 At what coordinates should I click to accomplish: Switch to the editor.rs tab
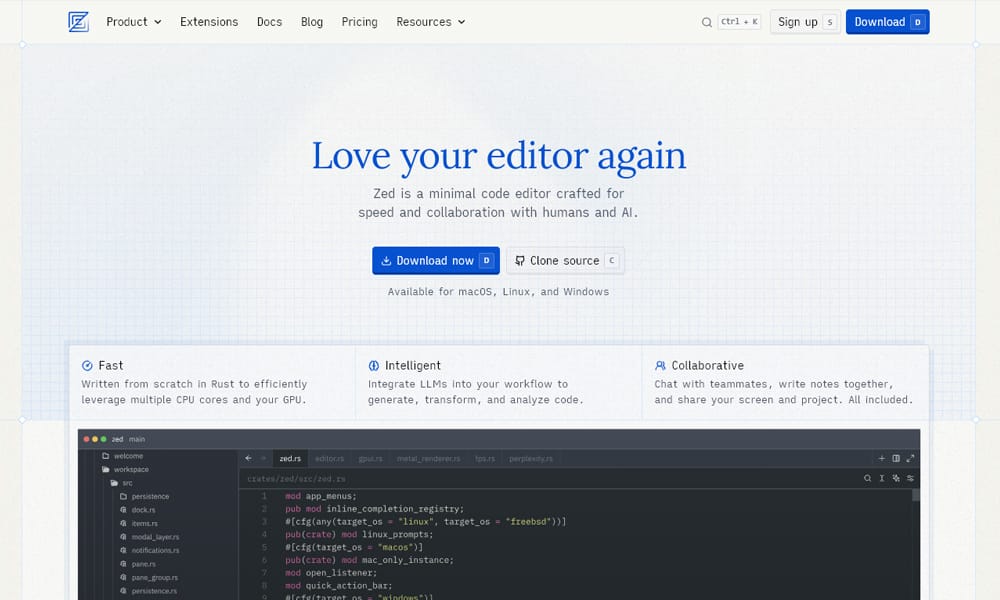point(330,458)
